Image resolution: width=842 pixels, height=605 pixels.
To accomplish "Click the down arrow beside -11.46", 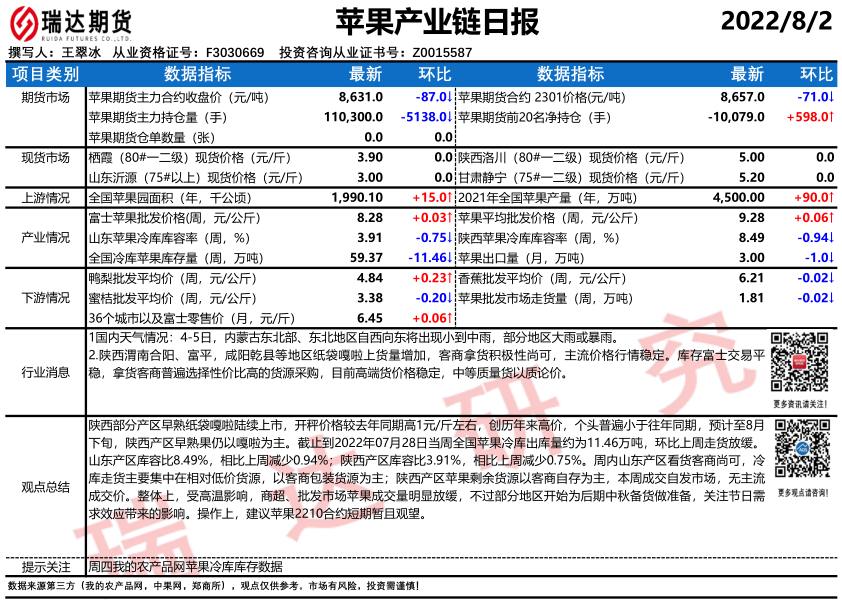I will pyautogui.click(x=451, y=258).
